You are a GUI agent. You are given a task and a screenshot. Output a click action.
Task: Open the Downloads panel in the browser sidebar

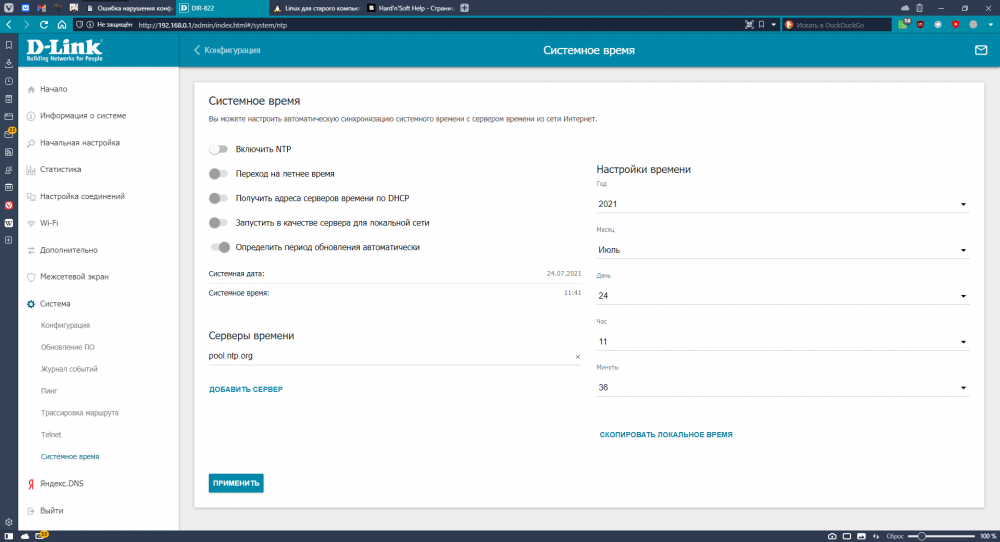pos(9,63)
